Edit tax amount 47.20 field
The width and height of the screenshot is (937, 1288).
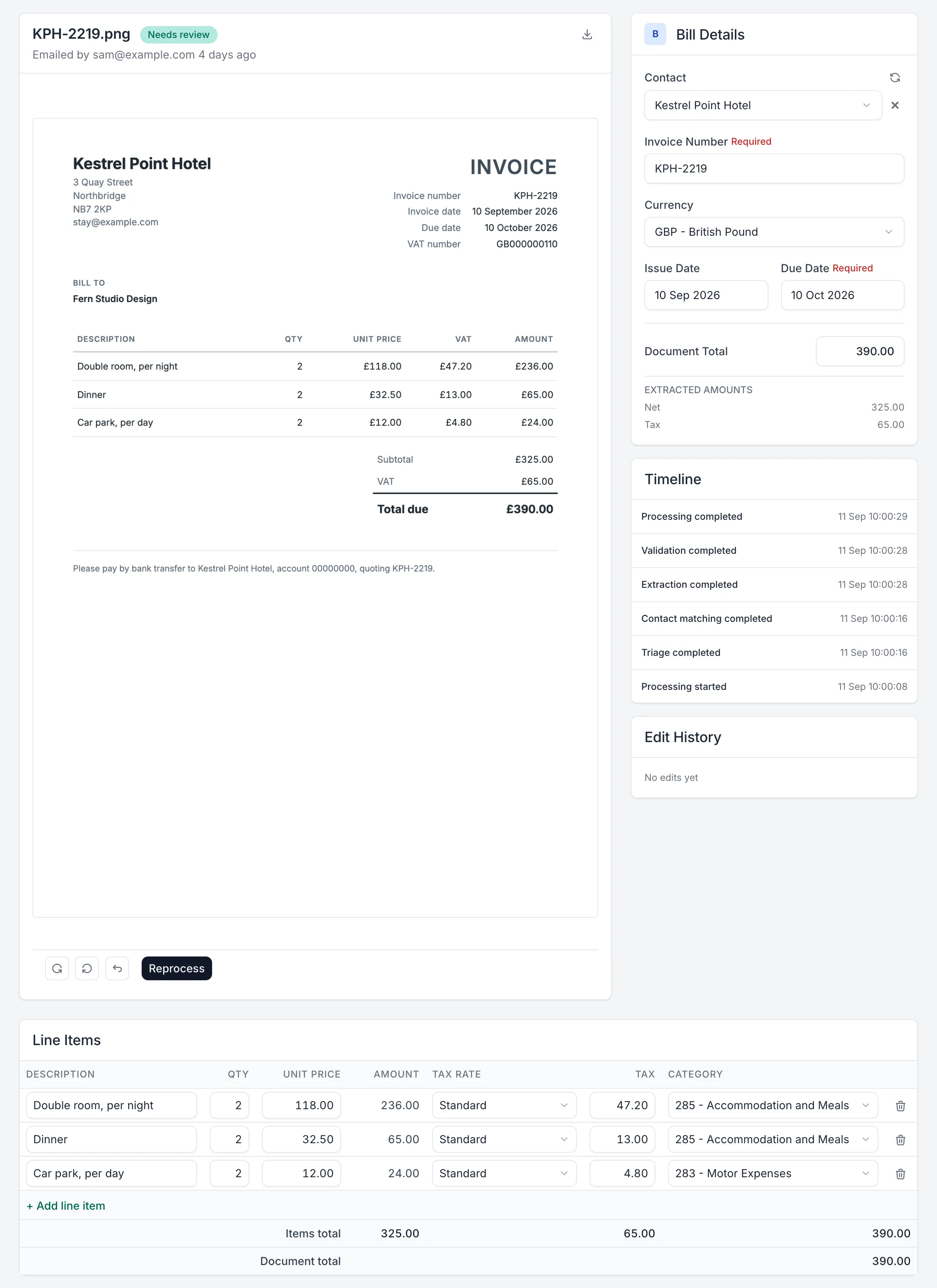pos(622,1105)
